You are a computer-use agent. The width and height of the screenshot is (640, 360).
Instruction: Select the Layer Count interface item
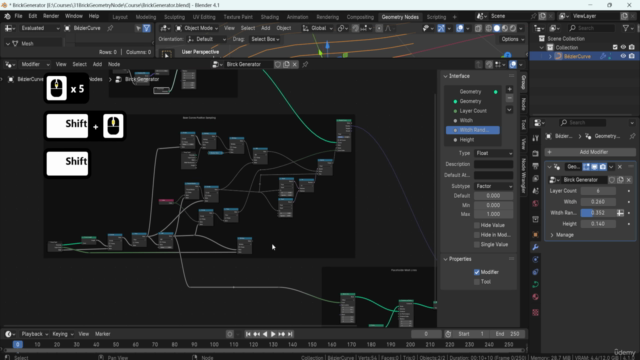pyautogui.click(x=473, y=111)
